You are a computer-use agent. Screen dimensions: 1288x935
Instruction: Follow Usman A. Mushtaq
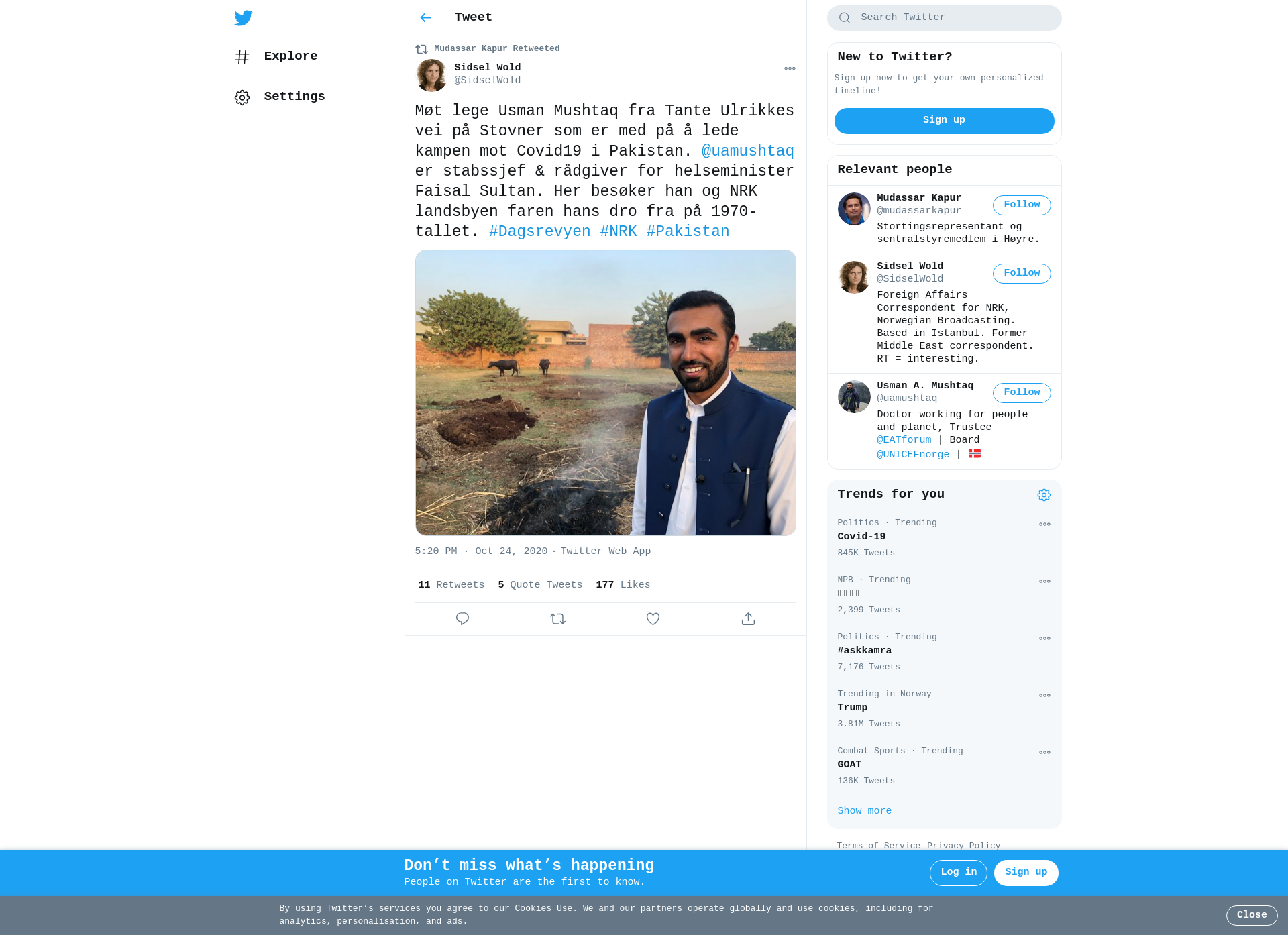1022,393
